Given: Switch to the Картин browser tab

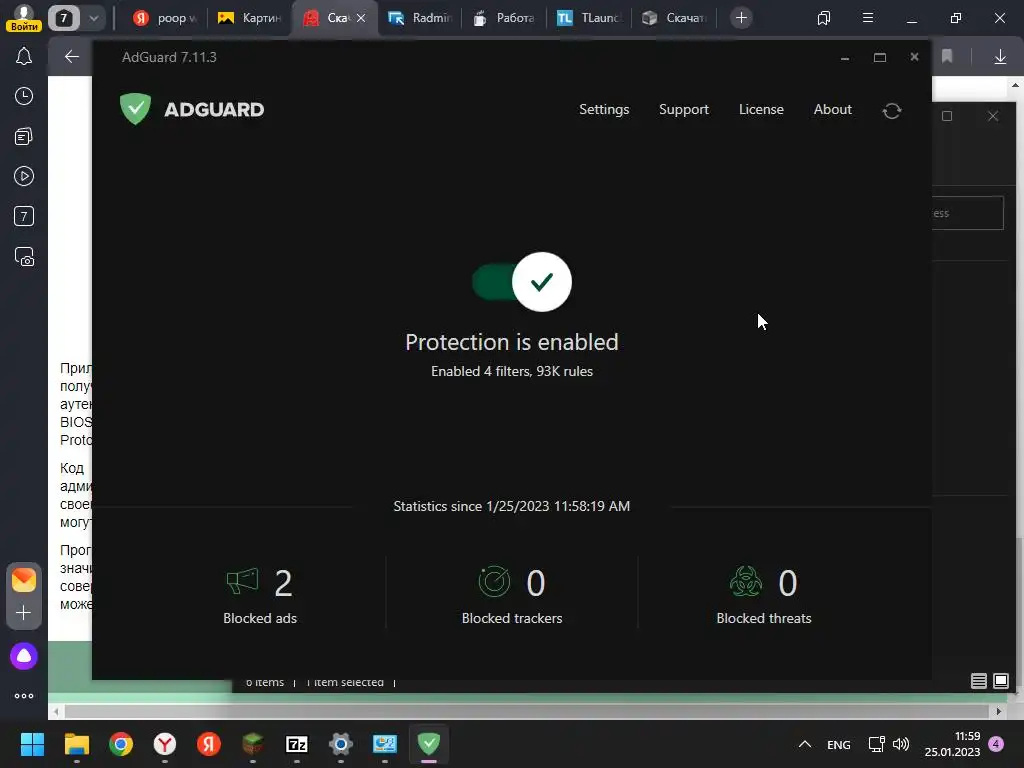Looking at the screenshot, I should [x=249, y=18].
